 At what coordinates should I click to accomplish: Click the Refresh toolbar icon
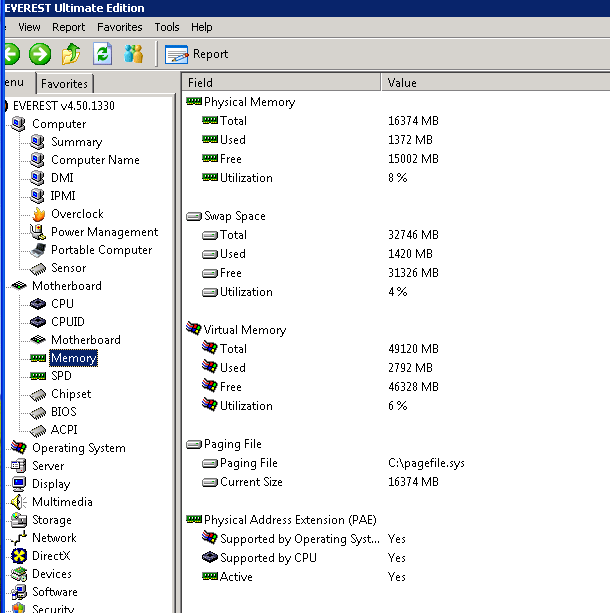[102, 54]
